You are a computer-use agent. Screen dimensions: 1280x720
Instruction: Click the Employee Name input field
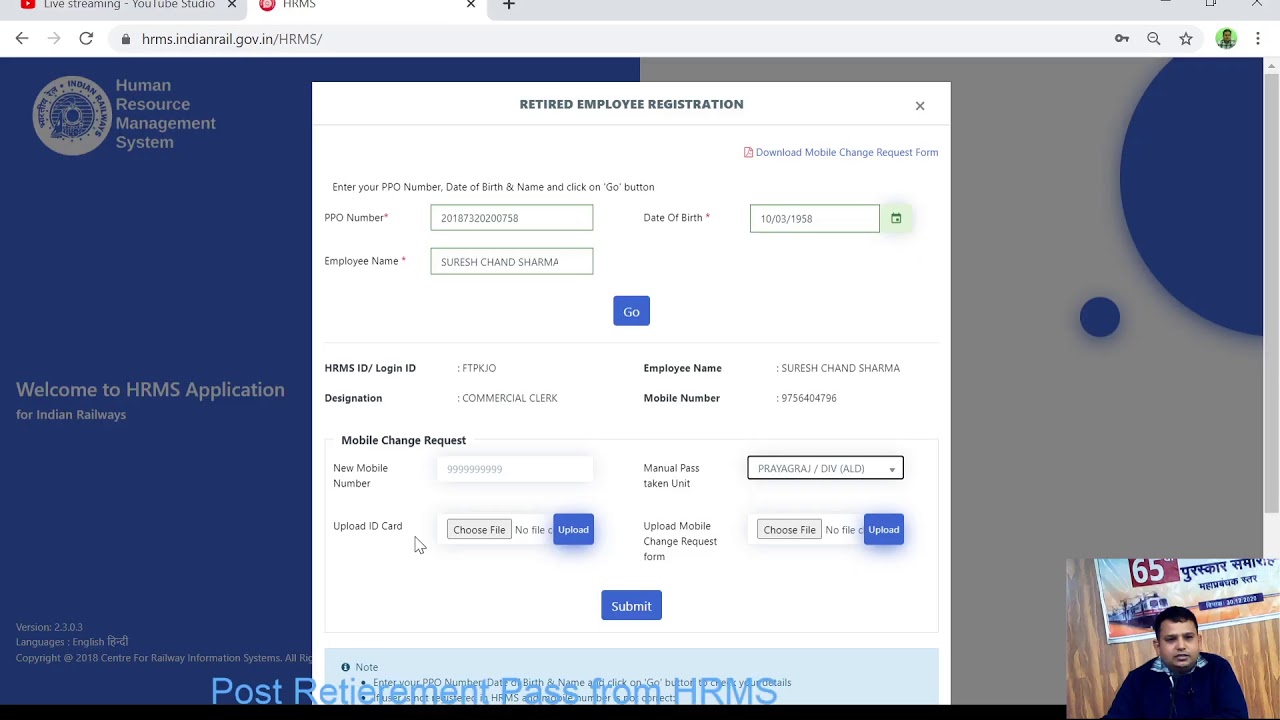point(511,262)
